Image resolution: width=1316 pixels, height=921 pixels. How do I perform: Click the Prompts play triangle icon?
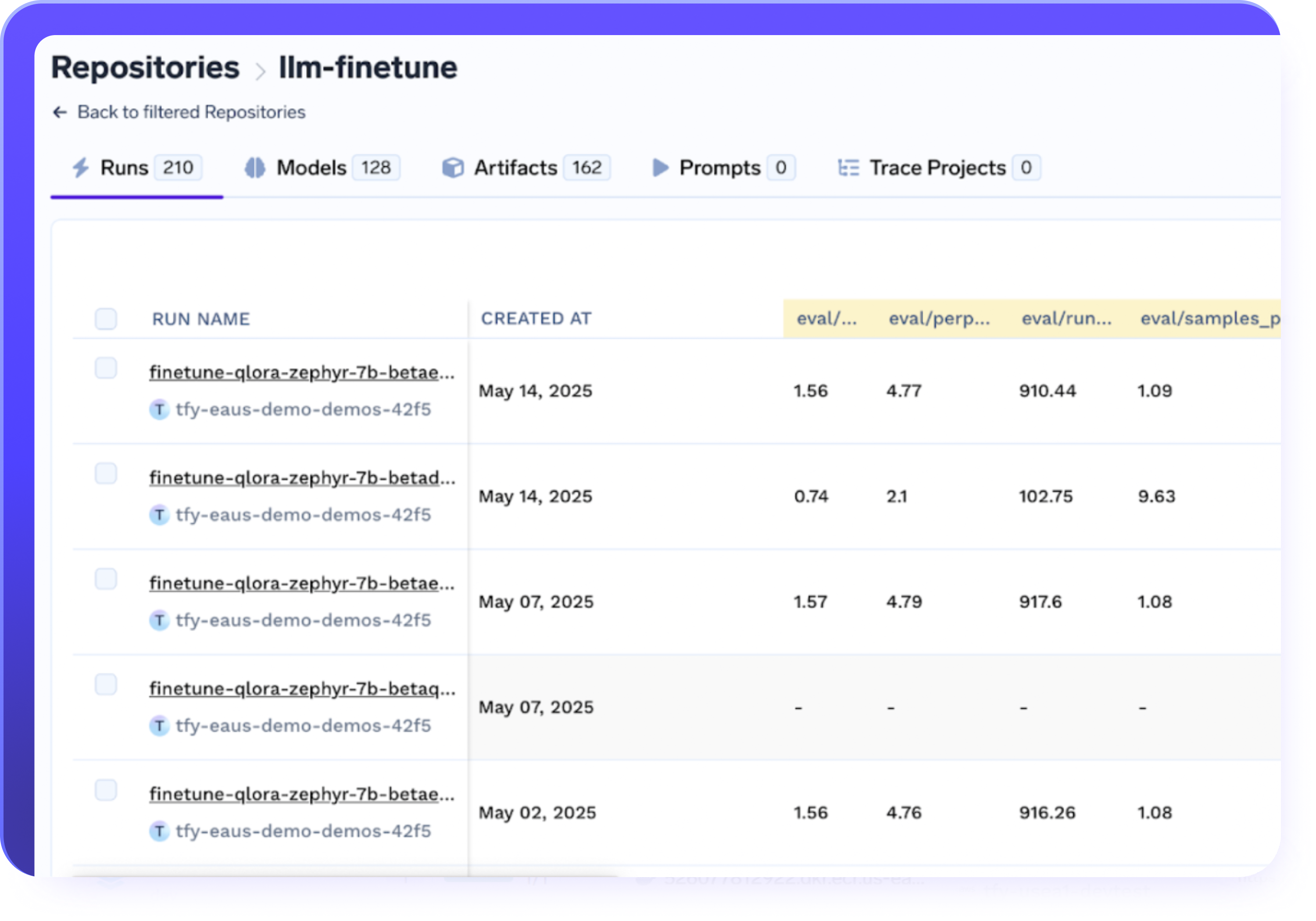click(660, 168)
